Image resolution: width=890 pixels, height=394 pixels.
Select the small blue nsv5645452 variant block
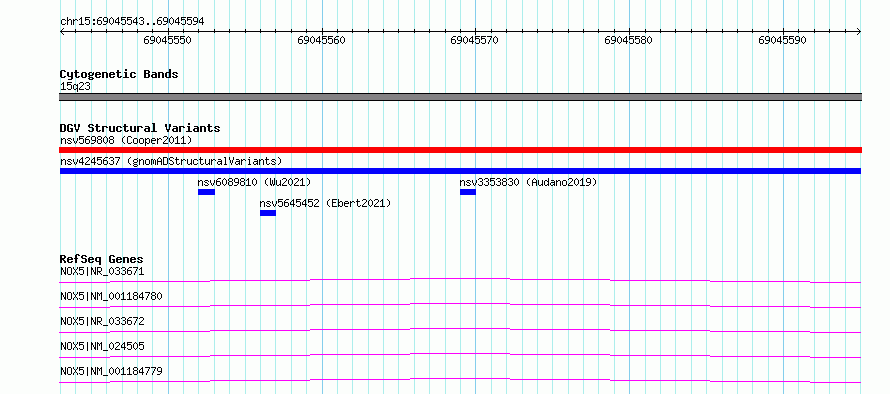(268, 213)
